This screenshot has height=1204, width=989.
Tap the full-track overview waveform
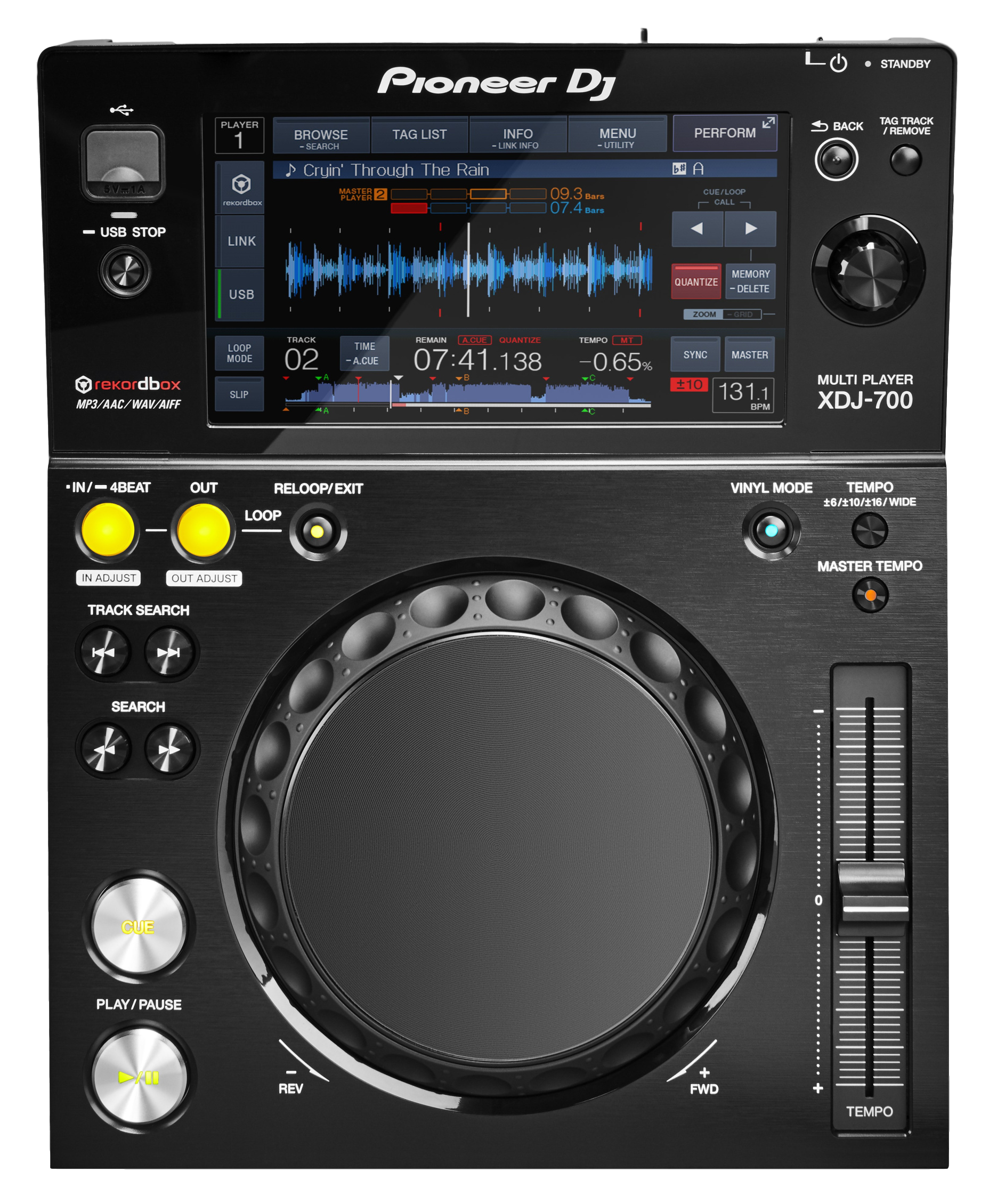[467, 393]
